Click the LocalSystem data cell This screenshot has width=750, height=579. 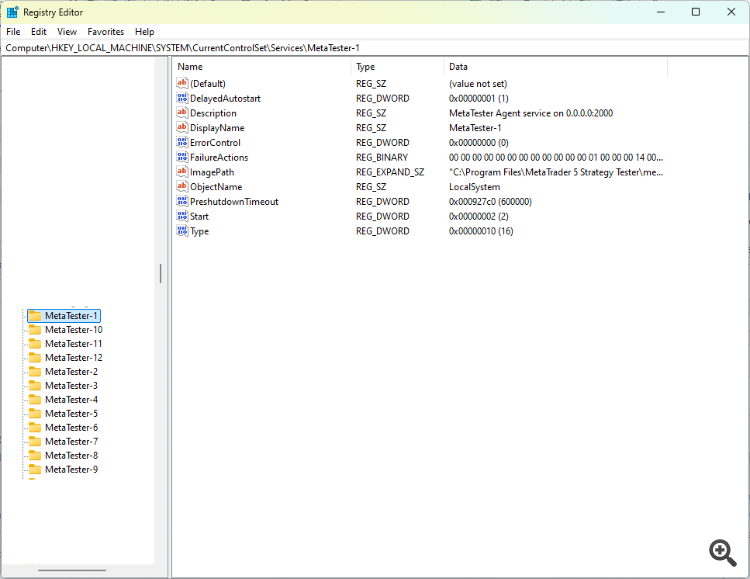(x=474, y=187)
